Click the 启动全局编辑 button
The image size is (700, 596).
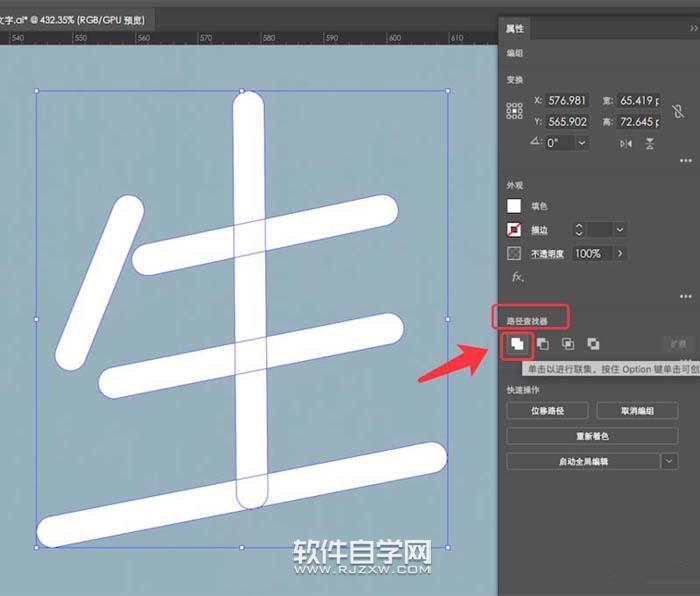pyautogui.click(x=583, y=461)
